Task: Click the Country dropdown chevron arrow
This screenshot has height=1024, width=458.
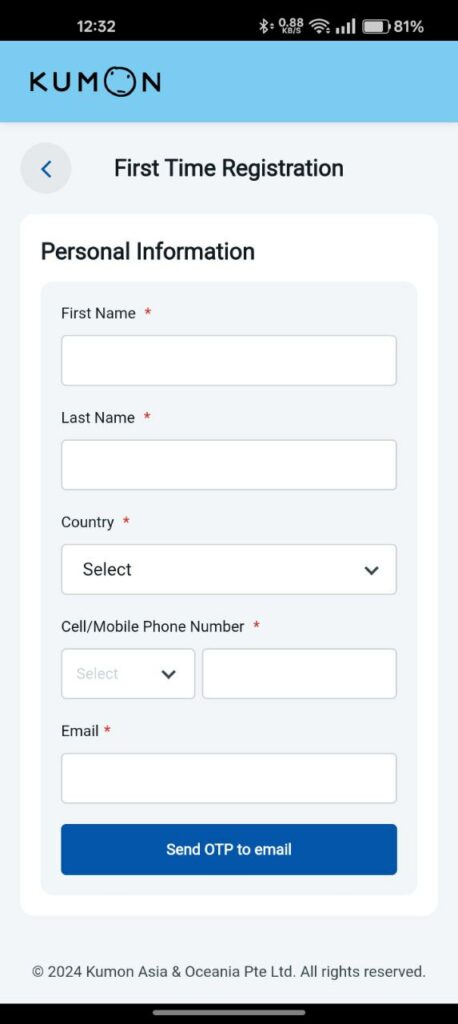Action: point(371,570)
